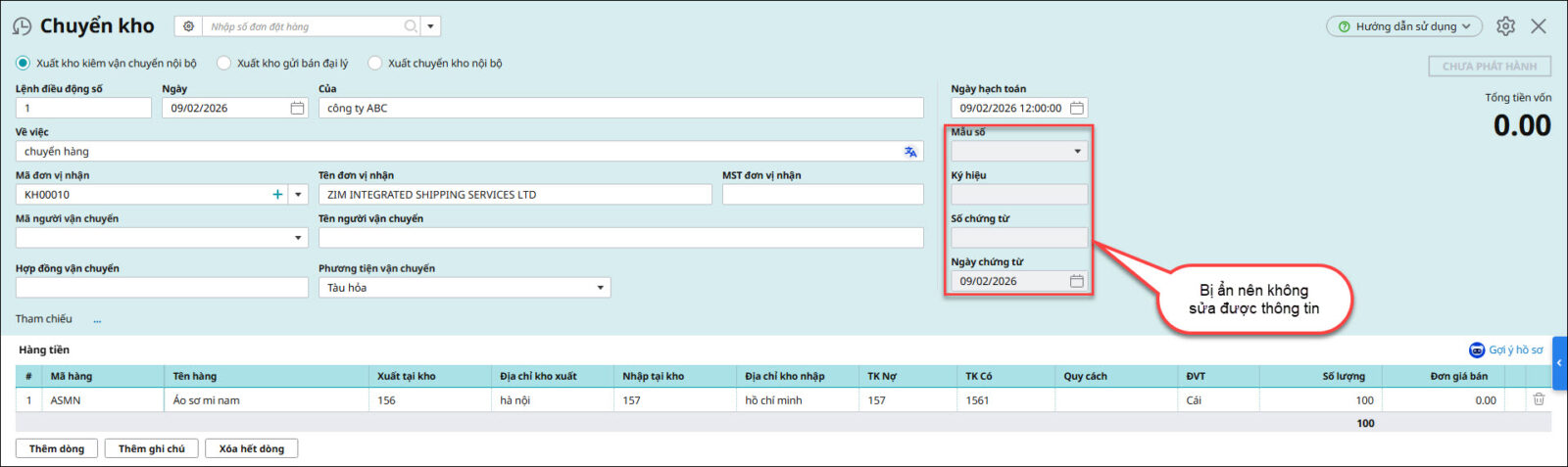The width and height of the screenshot is (1568, 467).
Task: Open the Mẫu số dropdown
Action: click(1077, 152)
